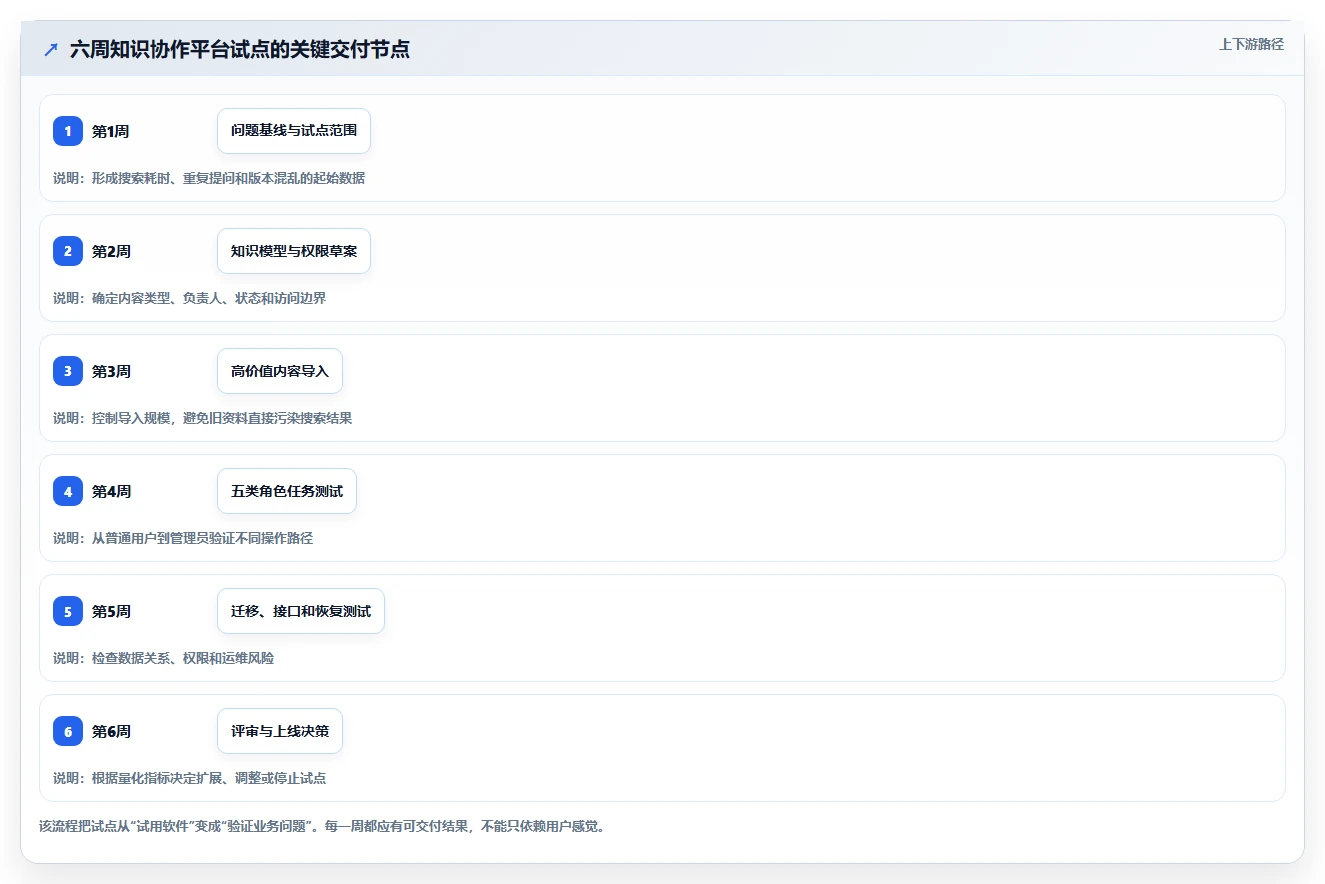Screen dimensions: 1325x884
Task: Select the 问题基线与试点范围 chip
Action: tap(294, 131)
